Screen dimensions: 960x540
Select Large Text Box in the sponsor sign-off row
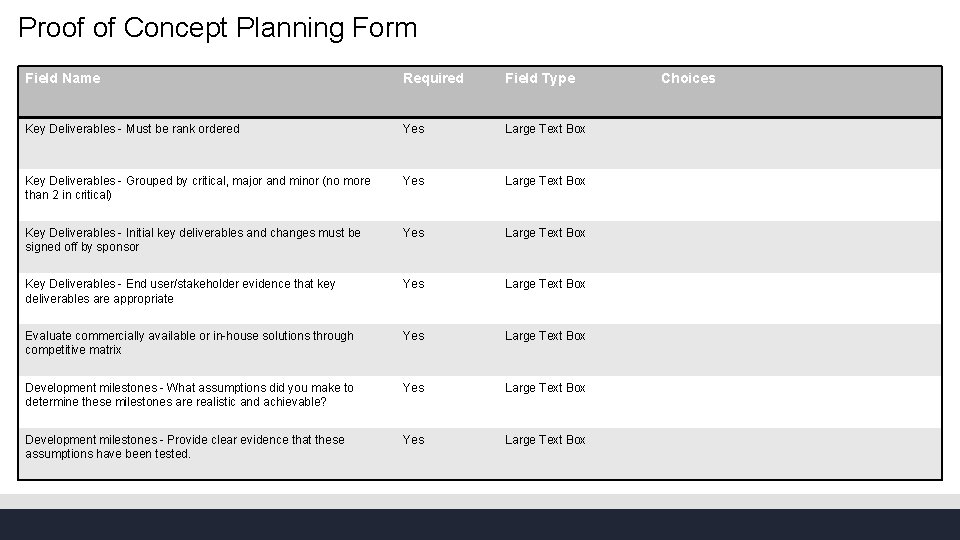pos(545,233)
